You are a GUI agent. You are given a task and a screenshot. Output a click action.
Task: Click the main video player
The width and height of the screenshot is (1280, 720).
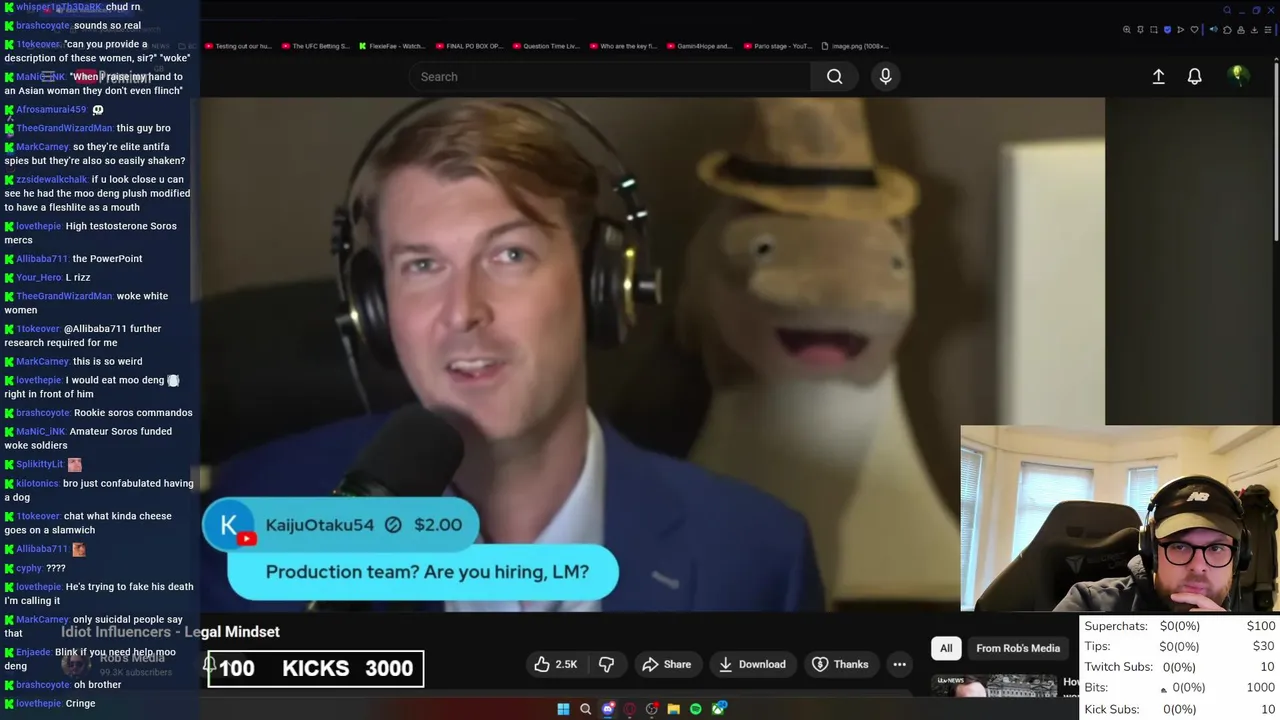[x=652, y=354]
